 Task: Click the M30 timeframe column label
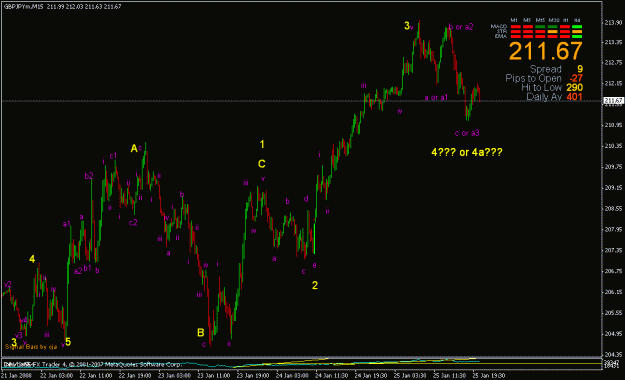(x=554, y=20)
